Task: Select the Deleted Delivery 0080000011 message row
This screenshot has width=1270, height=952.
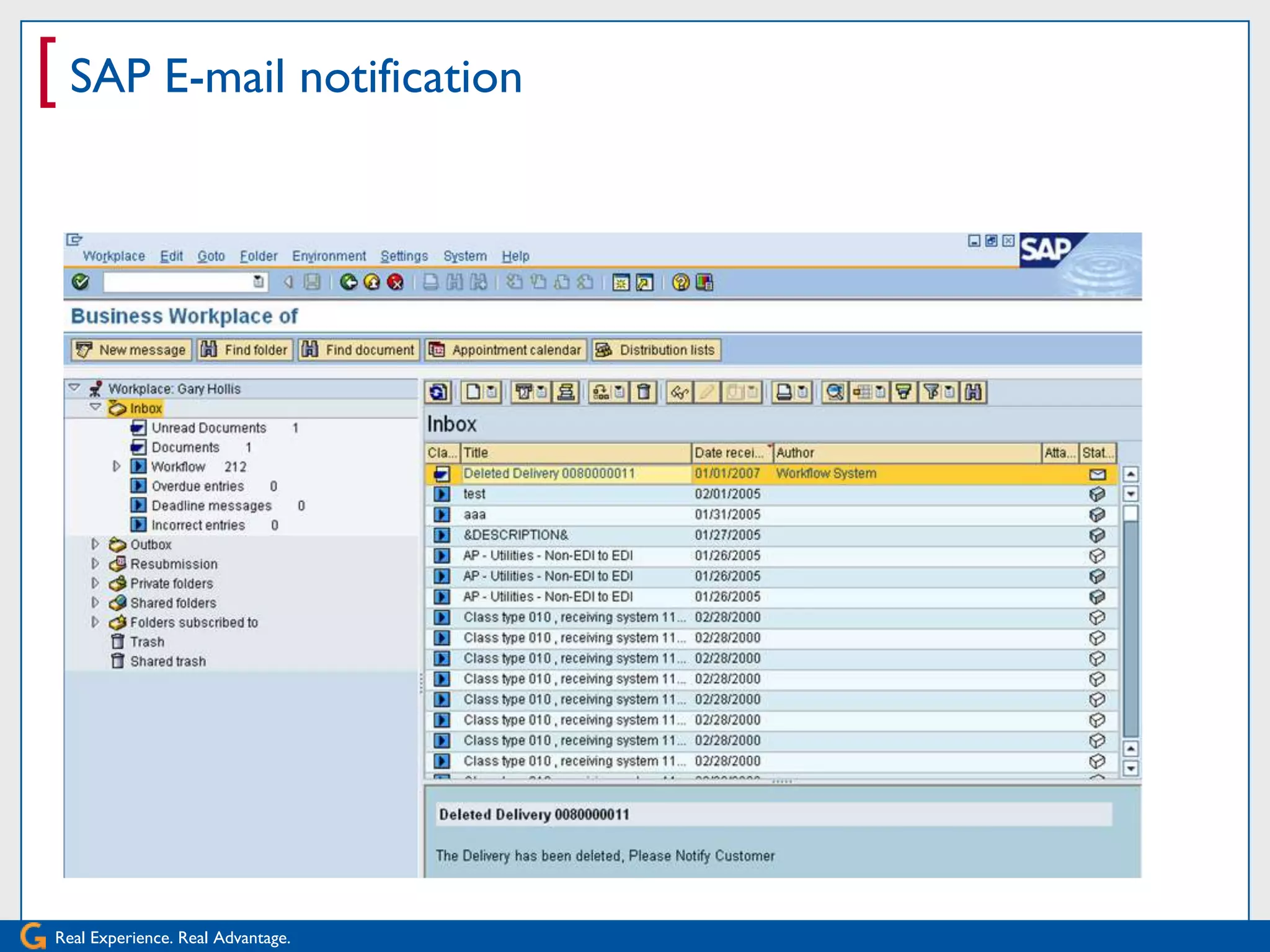Action: pos(771,474)
